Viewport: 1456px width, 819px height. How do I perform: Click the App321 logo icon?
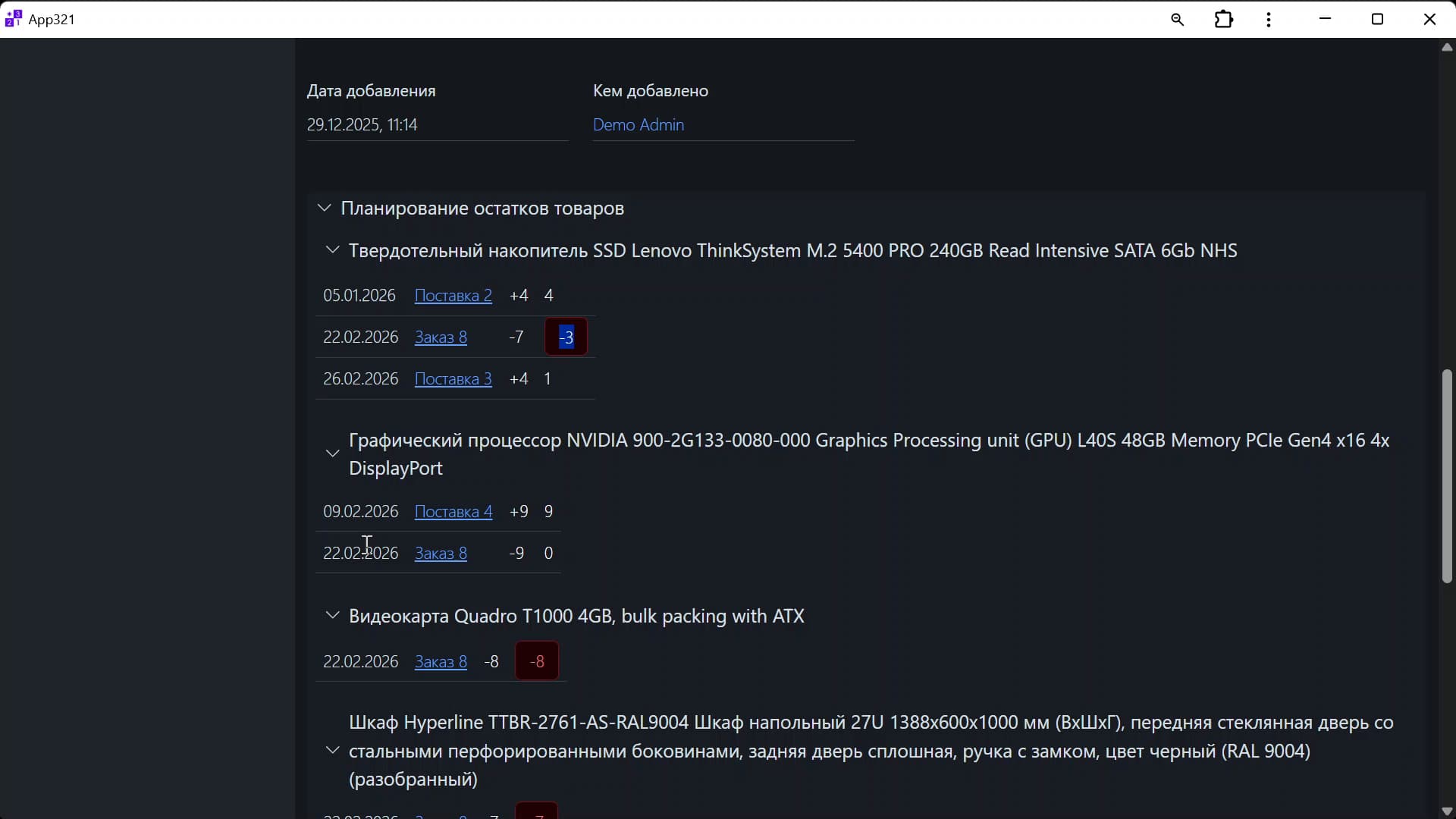tap(13, 19)
